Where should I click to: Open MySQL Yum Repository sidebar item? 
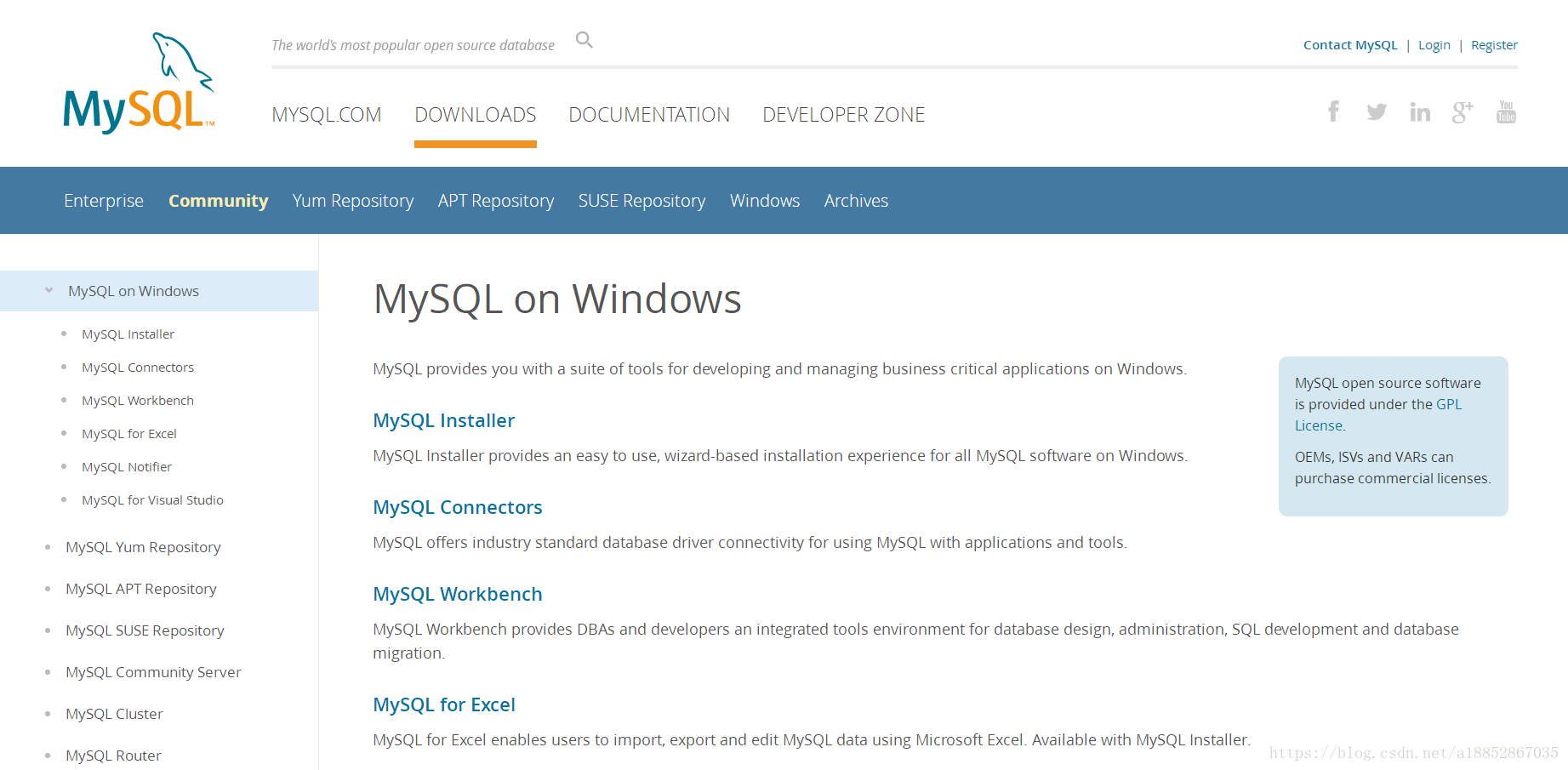click(143, 547)
